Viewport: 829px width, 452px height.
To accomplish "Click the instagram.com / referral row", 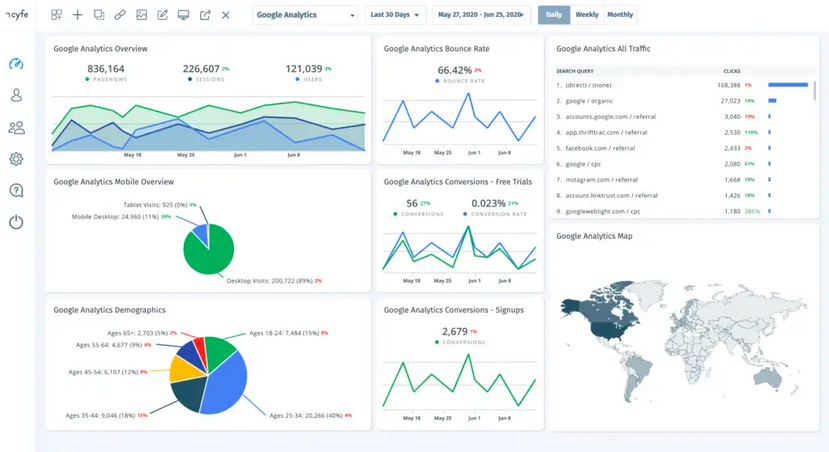I will [682, 180].
